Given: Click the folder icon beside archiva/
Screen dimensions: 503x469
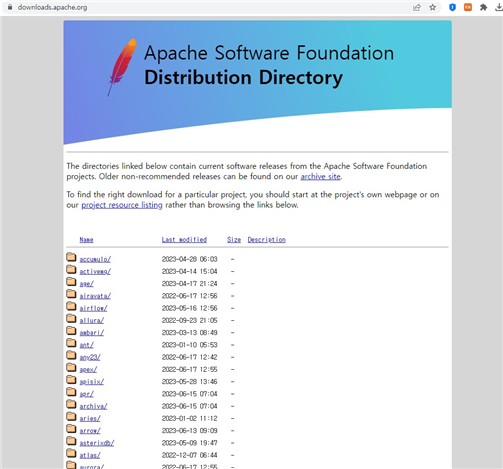Looking at the screenshot, I should pos(71,404).
